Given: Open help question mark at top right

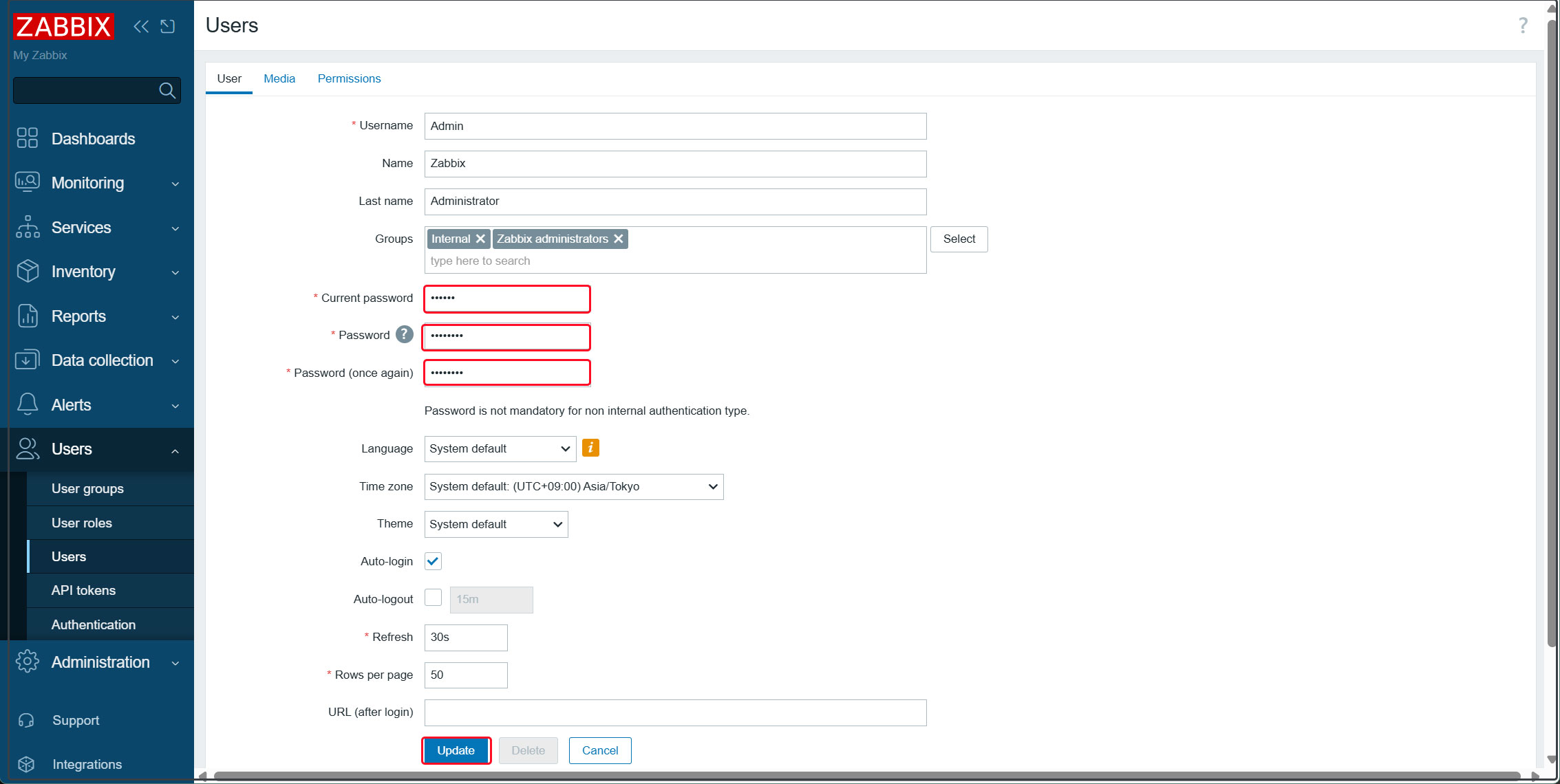Looking at the screenshot, I should 1522,25.
